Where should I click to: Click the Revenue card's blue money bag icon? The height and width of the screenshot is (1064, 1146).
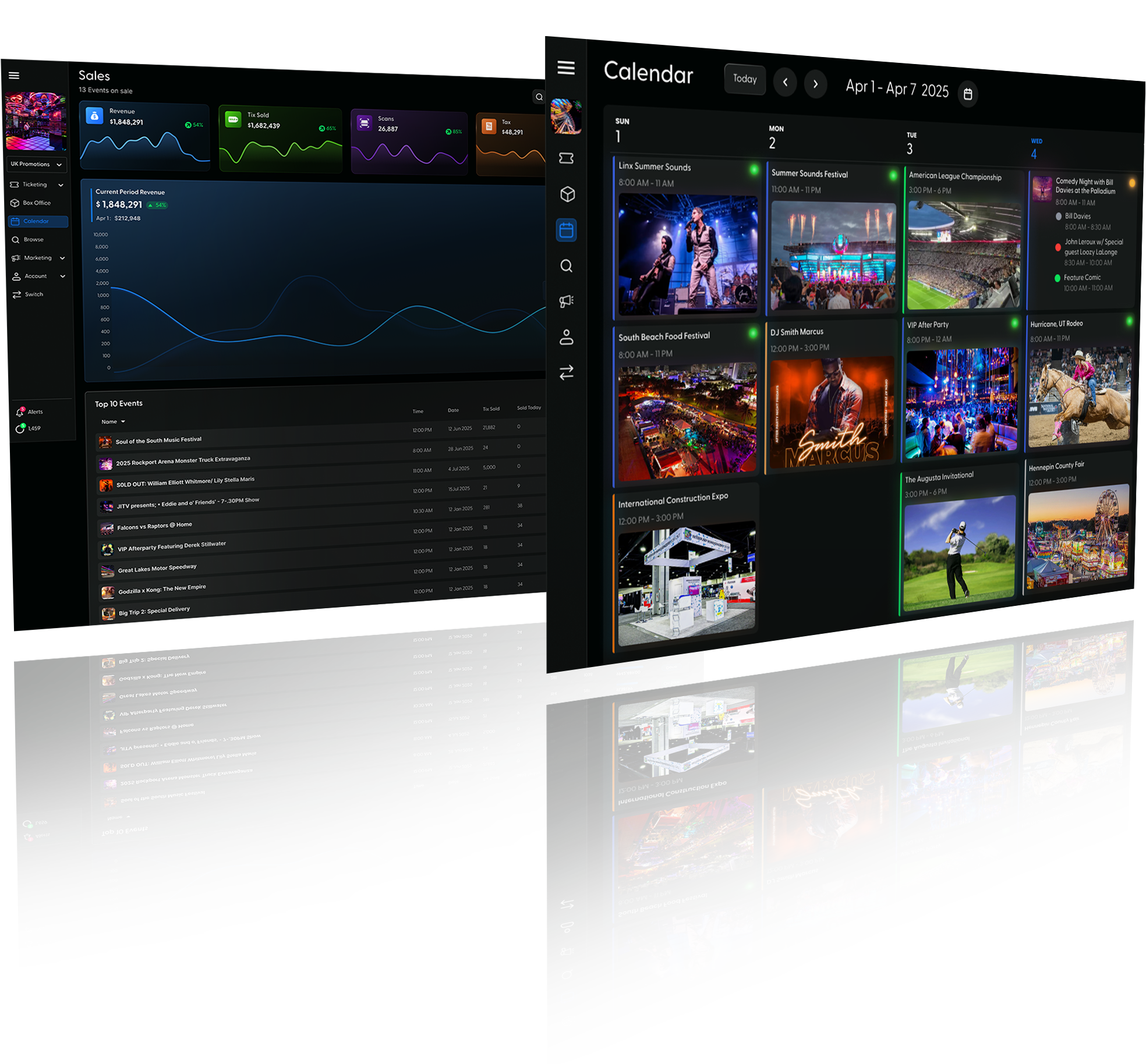click(94, 116)
